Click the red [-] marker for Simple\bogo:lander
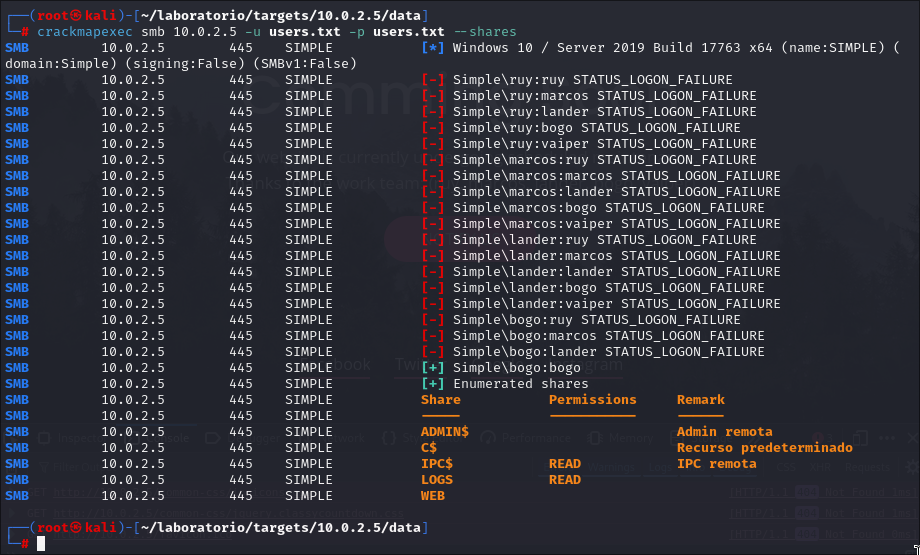This screenshot has width=920, height=555. pyautogui.click(x=432, y=352)
